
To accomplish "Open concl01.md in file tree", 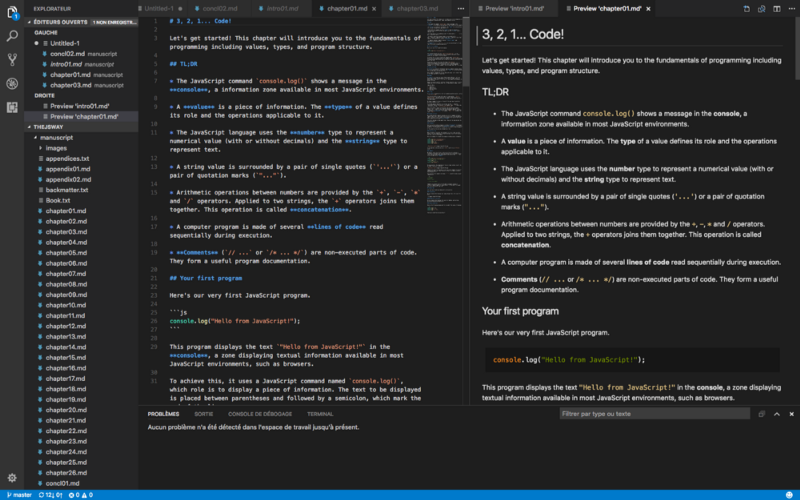I will point(81,483).
